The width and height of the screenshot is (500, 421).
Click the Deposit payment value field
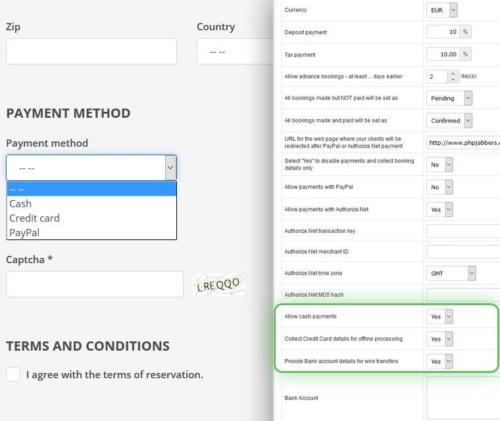[x=443, y=32]
